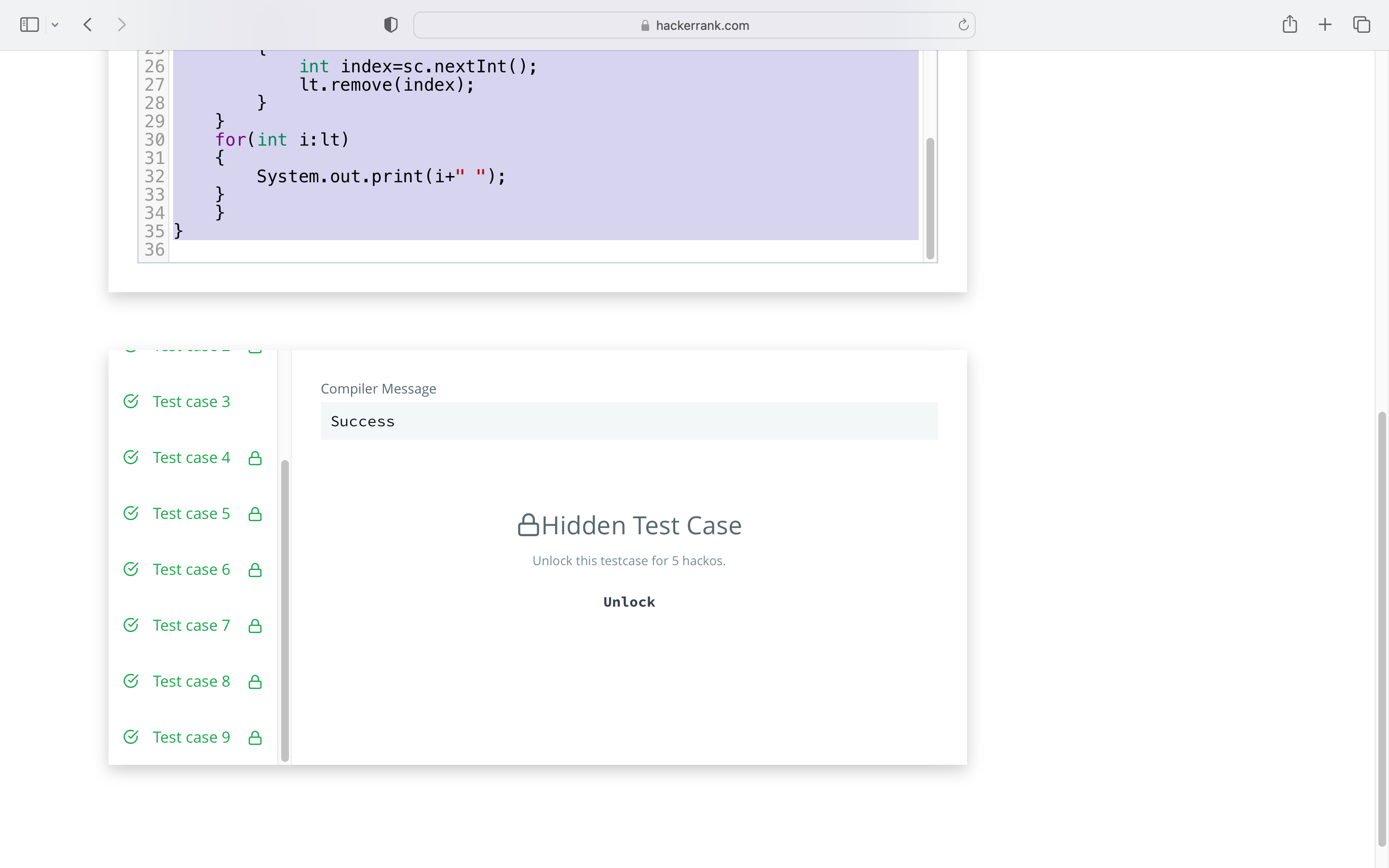Expand the sidebar options dropdown chevron
This screenshot has width=1389, height=868.
(x=55, y=25)
